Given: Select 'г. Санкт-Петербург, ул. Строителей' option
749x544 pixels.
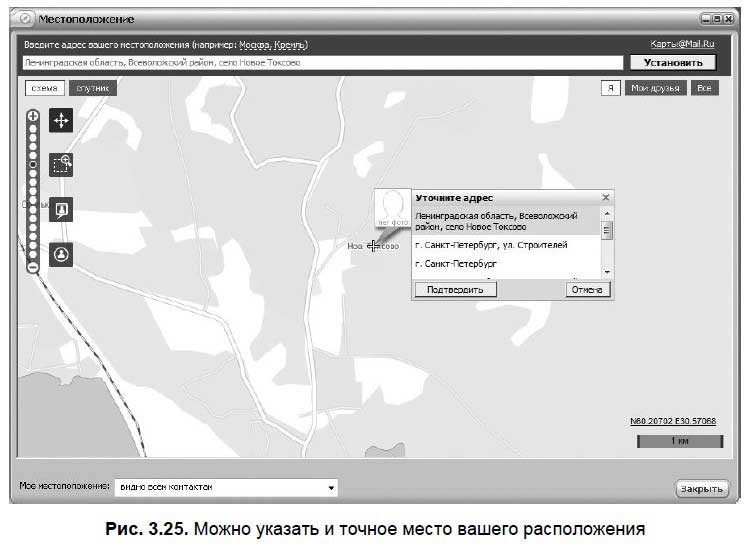Looking at the screenshot, I should point(506,245).
